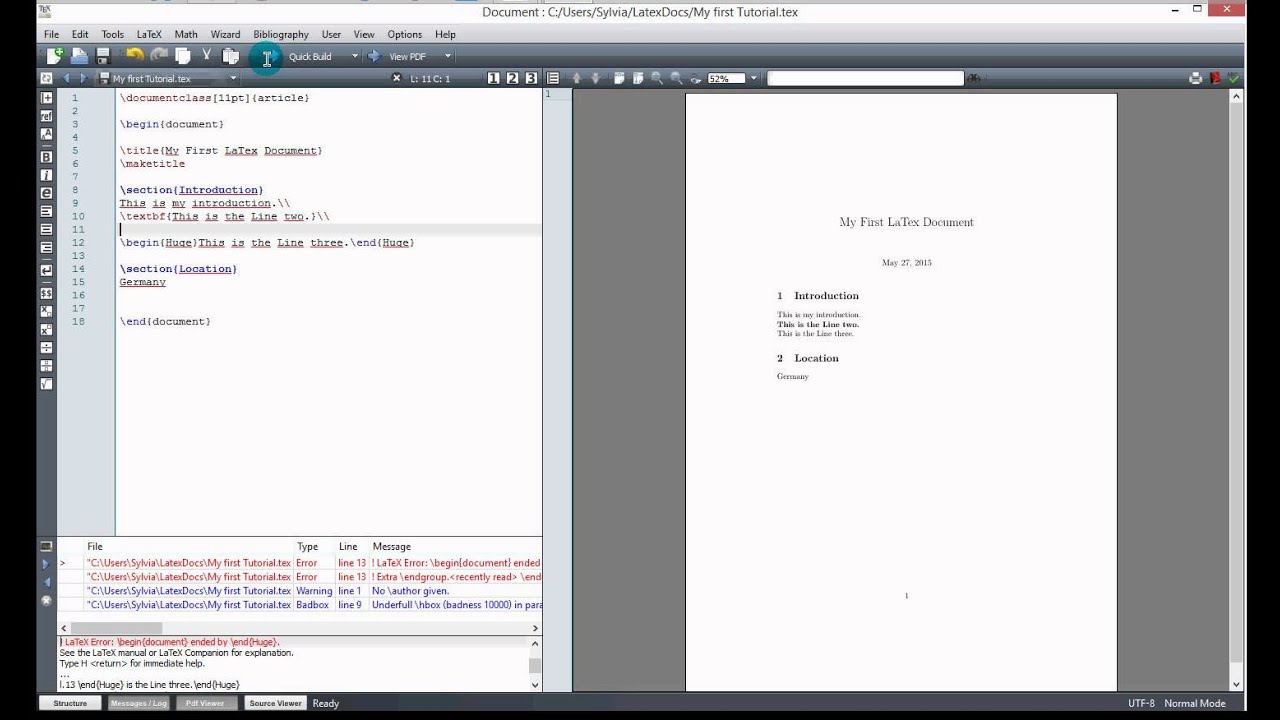Open the LaTeX menu
Image resolution: width=1280 pixels, height=720 pixels.
click(x=149, y=34)
